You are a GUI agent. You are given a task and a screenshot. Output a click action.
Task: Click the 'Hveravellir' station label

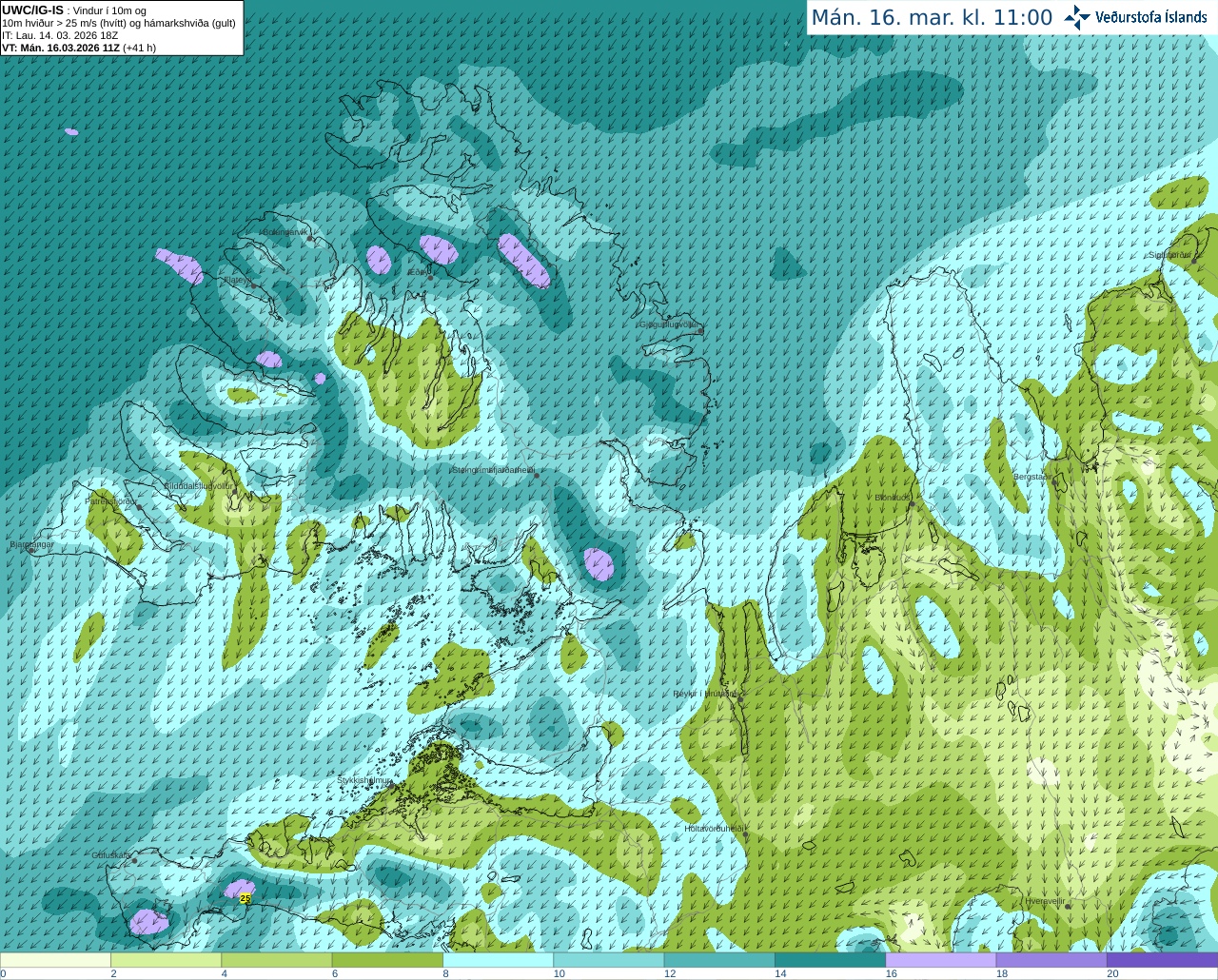(x=1045, y=900)
